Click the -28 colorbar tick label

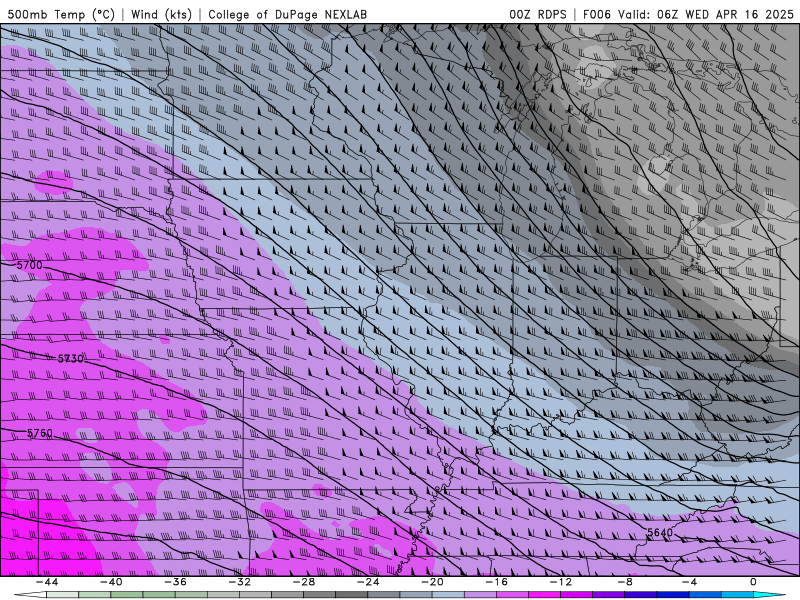click(x=304, y=582)
